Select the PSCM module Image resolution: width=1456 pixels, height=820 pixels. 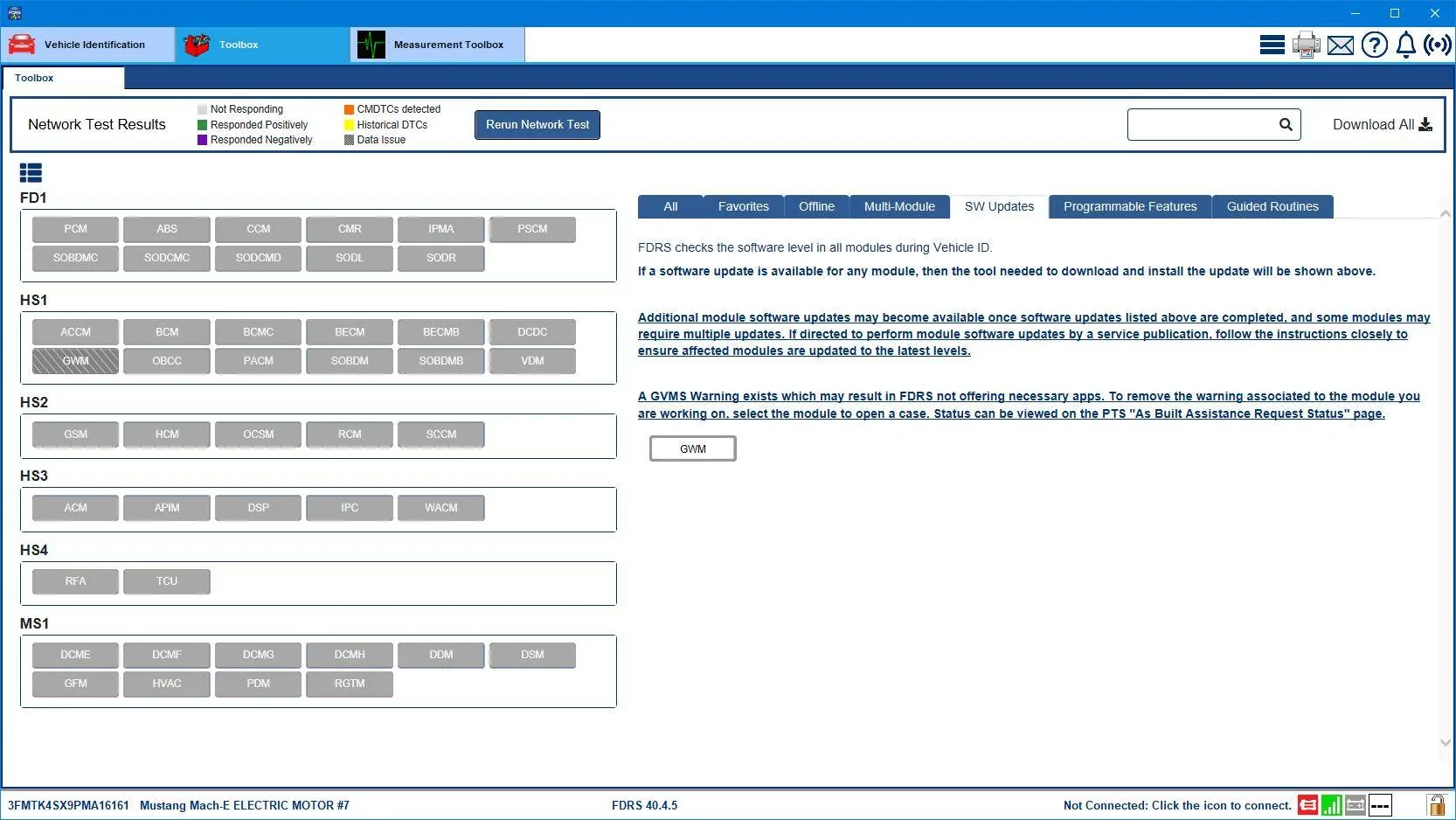click(x=532, y=229)
